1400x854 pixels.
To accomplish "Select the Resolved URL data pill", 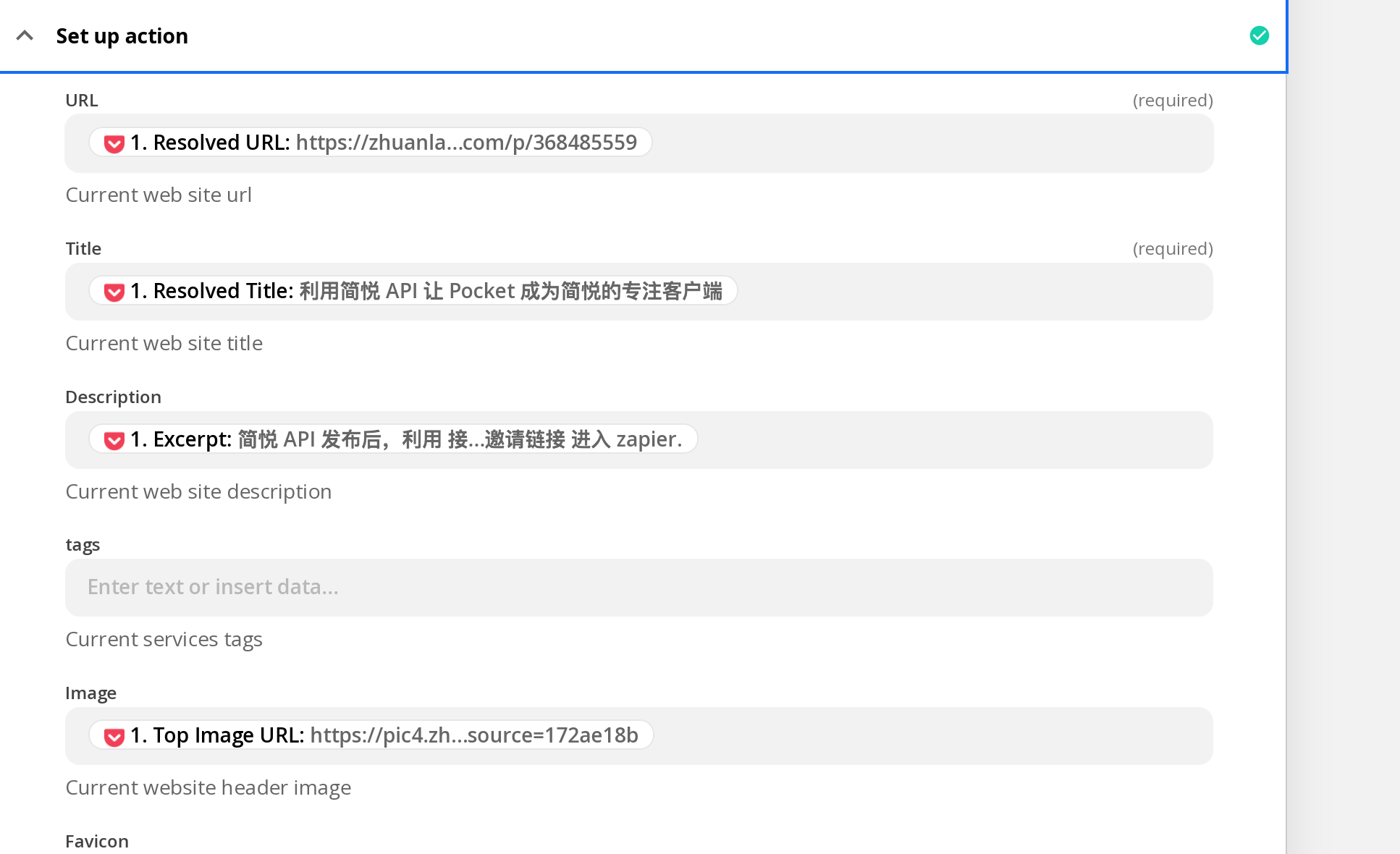I will (371, 143).
